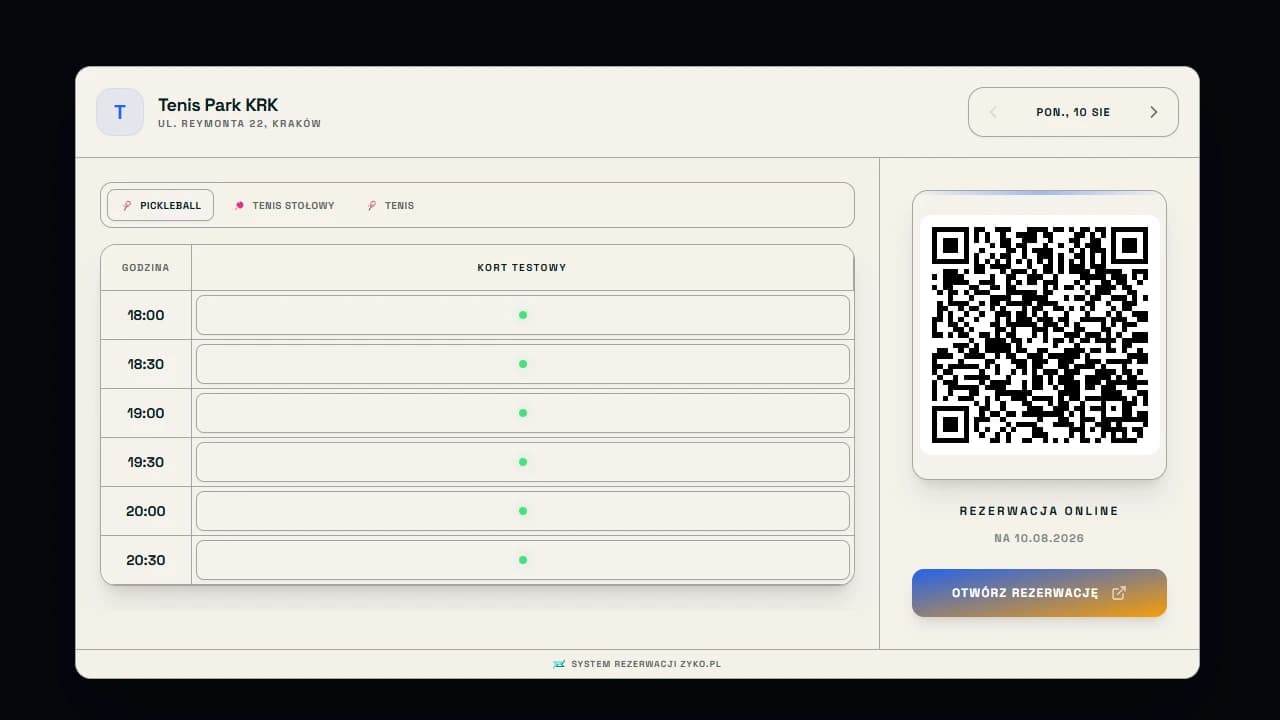Screen dimensions: 1280x720
Task: Click the Rezerwacja online heading
Action: tap(1039, 511)
